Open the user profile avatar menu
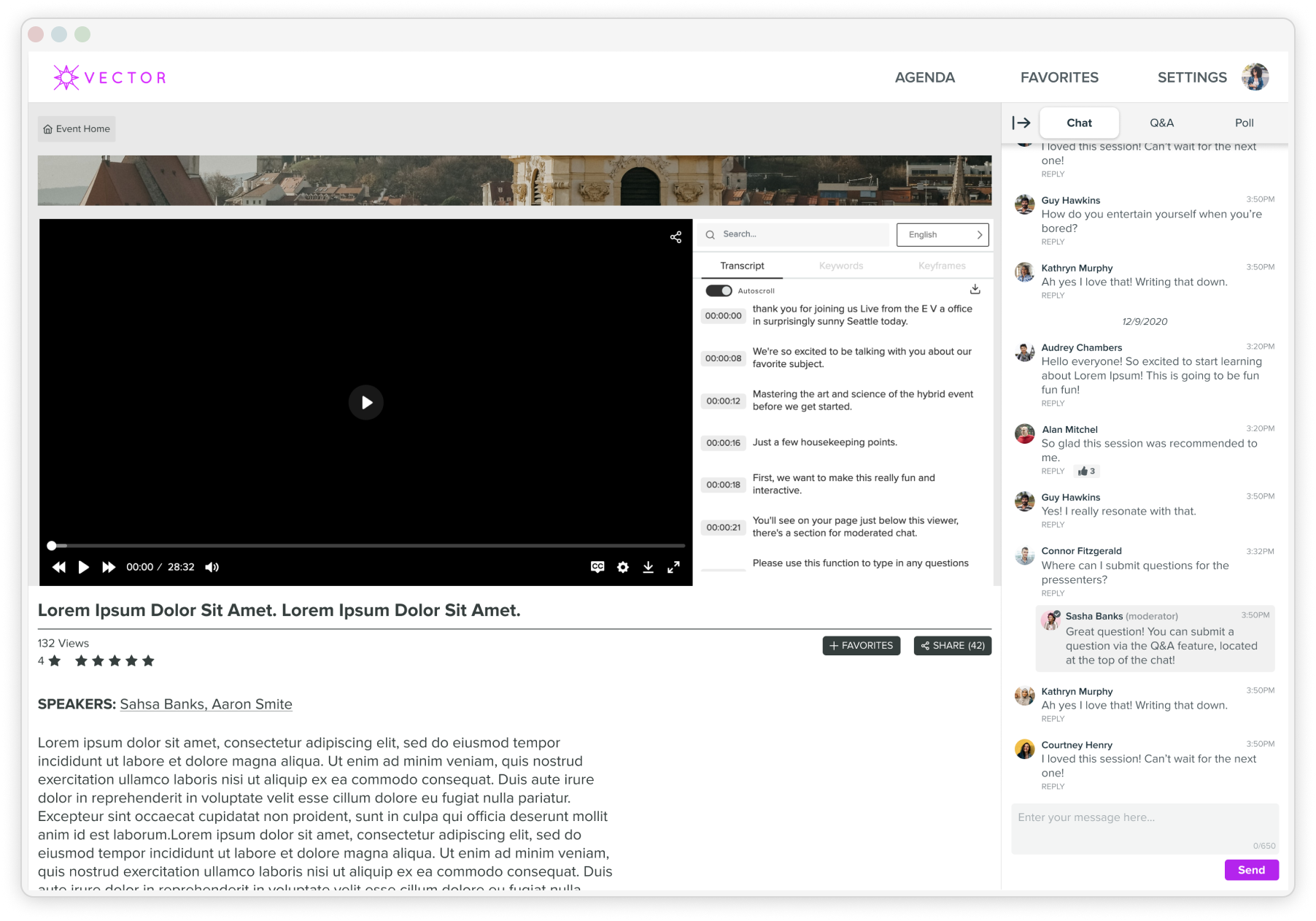1316x921 pixels. point(1255,77)
